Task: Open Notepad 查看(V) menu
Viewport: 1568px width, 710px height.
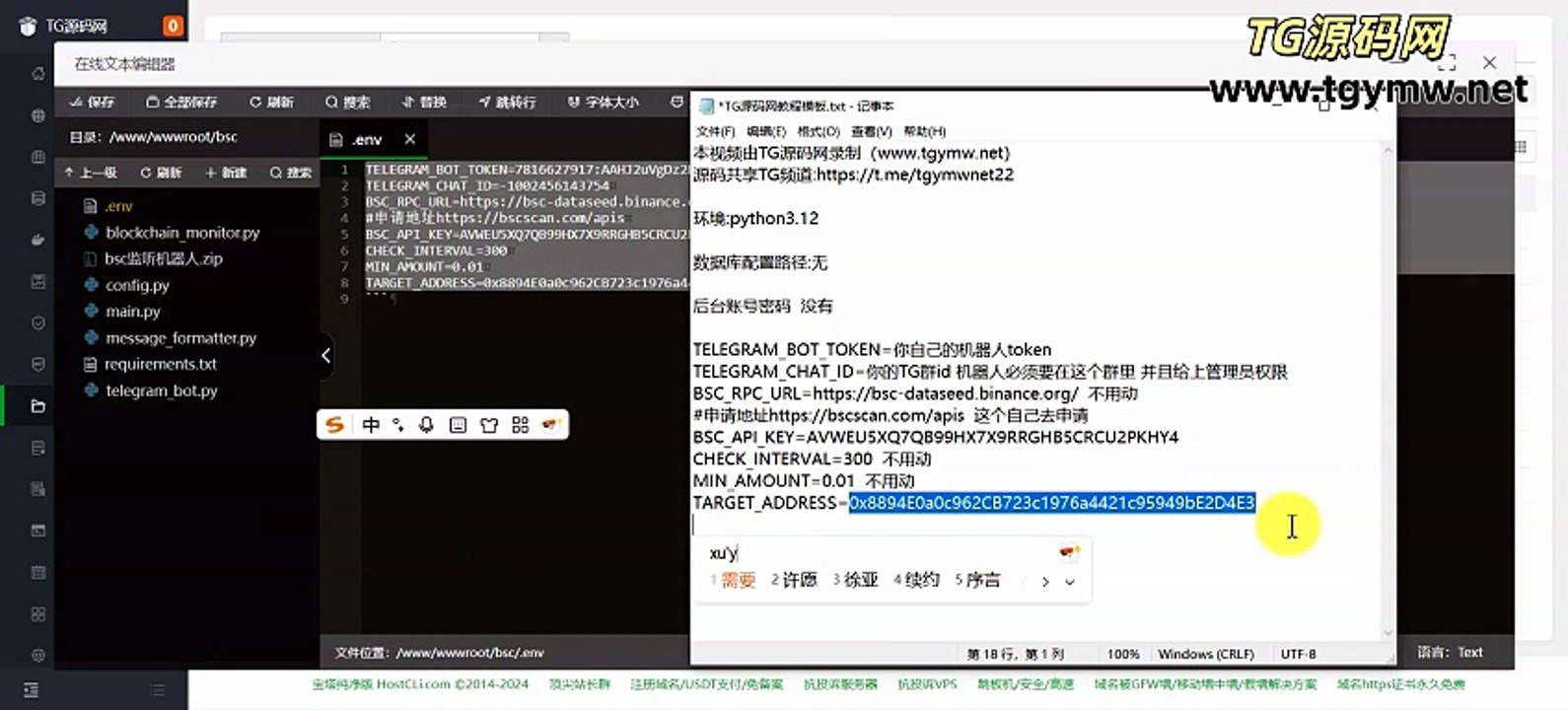Action: tap(872, 131)
